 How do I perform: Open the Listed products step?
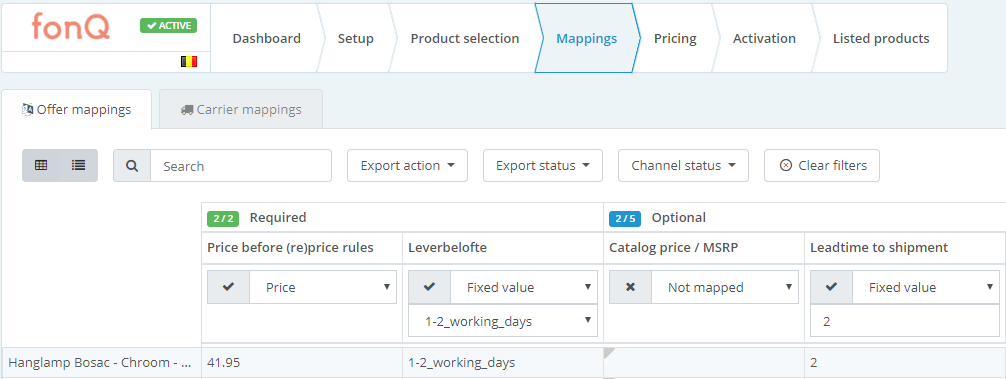tap(881, 38)
